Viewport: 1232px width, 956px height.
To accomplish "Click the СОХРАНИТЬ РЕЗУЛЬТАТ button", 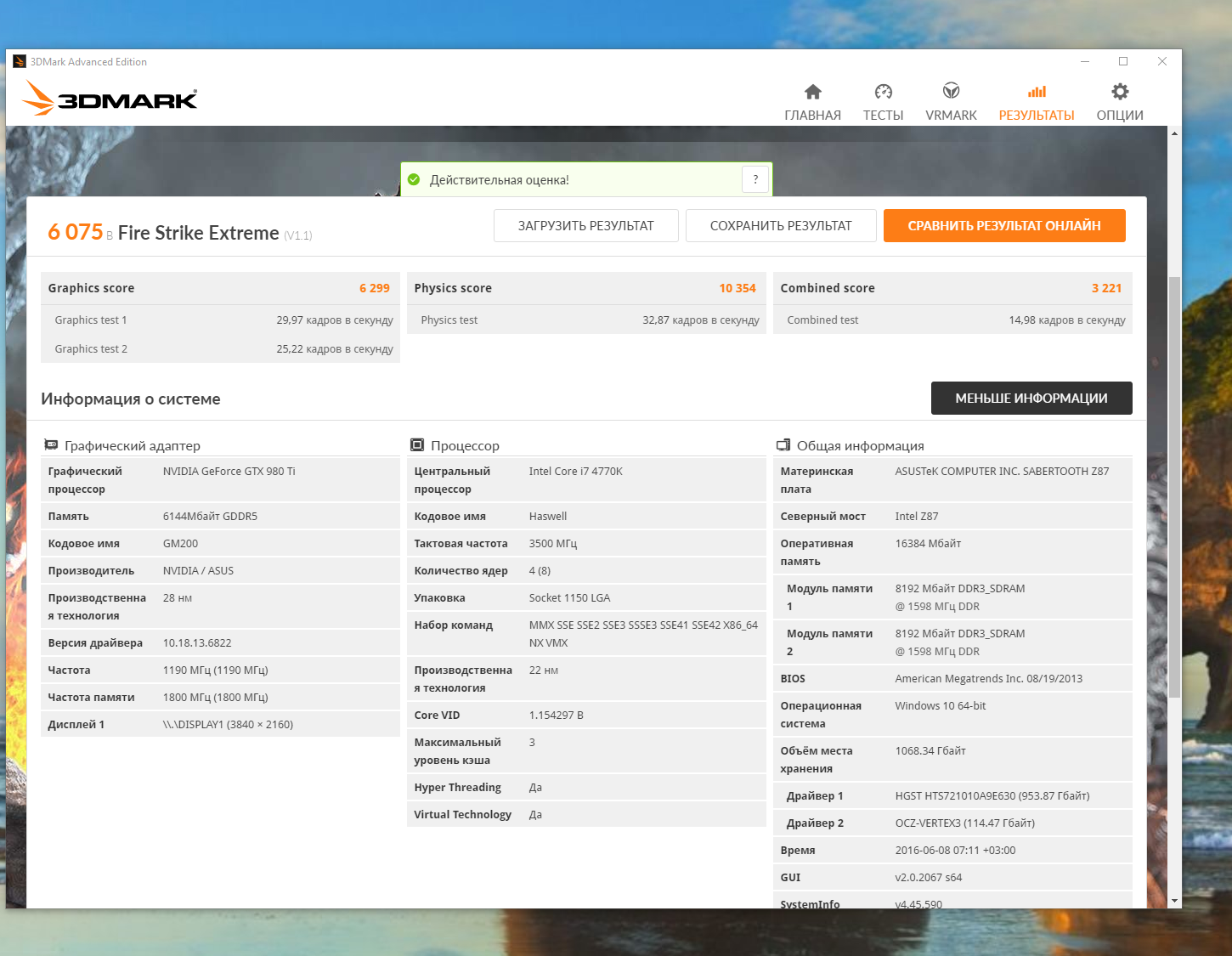I will click(x=781, y=226).
